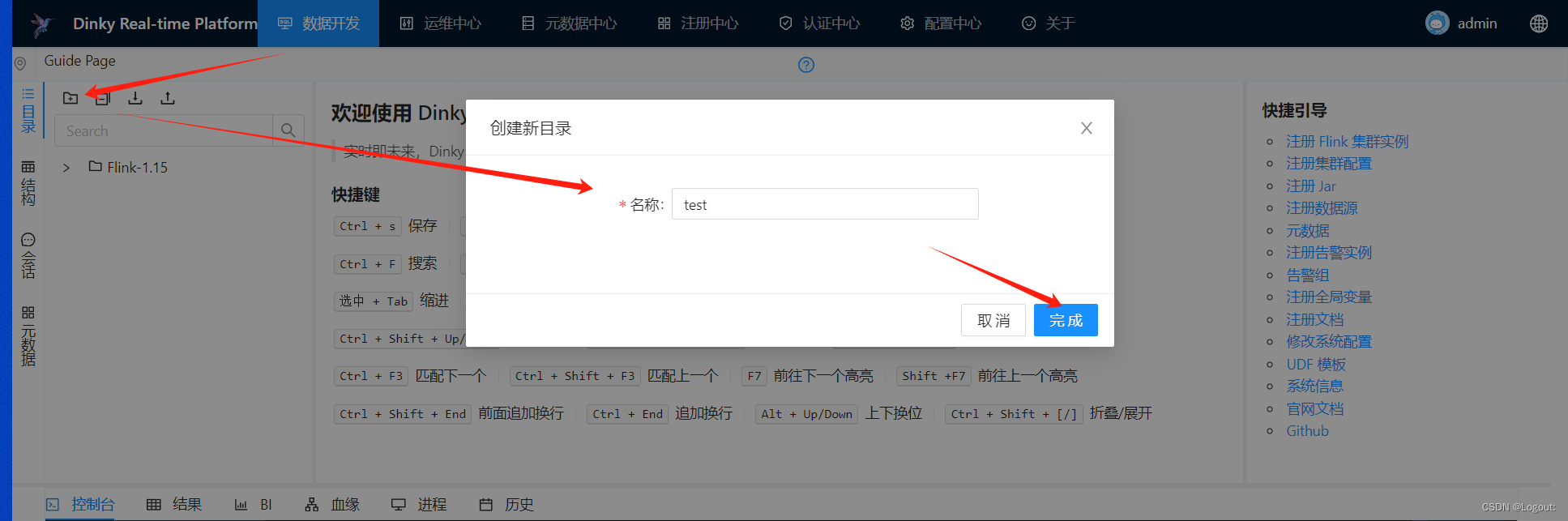Open the 目录 catalog sidebar tab

click(28, 110)
